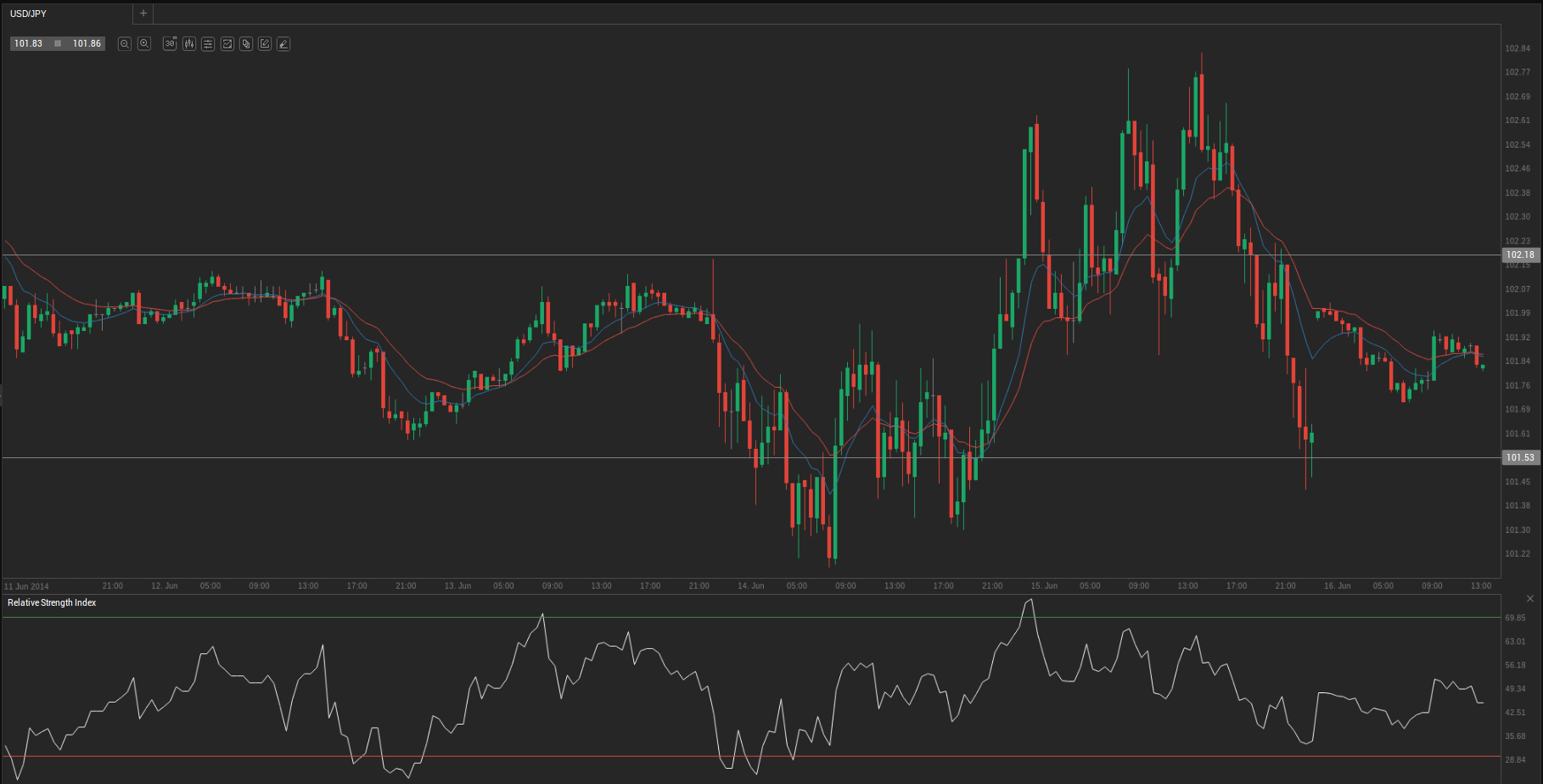This screenshot has height=784, width=1543.
Task: Open the chart settings sliders icon
Action: coord(208,44)
